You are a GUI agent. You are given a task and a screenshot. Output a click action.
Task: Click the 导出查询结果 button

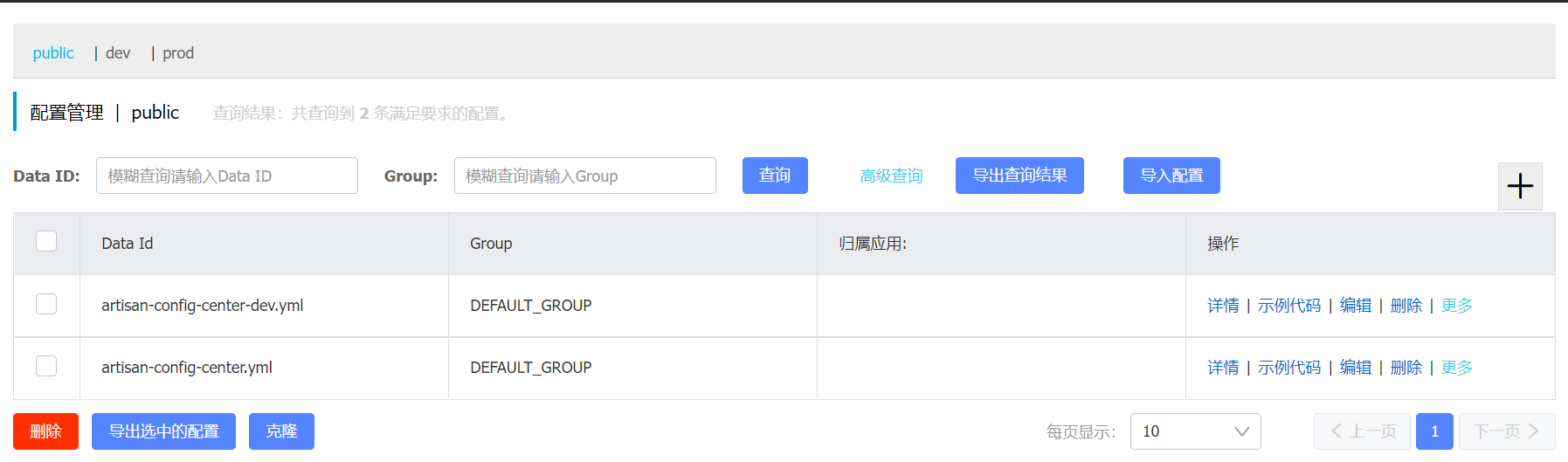pos(1019,176)
